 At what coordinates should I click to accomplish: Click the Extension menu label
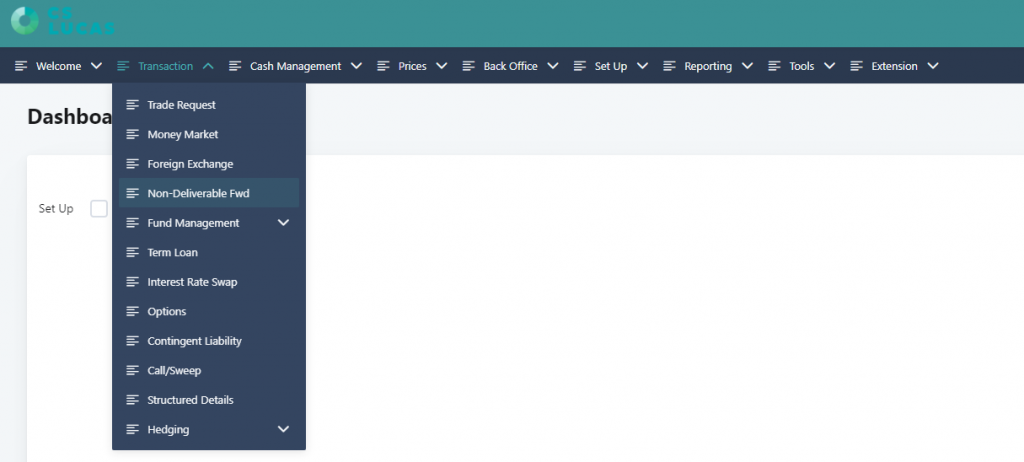[894, 66]
